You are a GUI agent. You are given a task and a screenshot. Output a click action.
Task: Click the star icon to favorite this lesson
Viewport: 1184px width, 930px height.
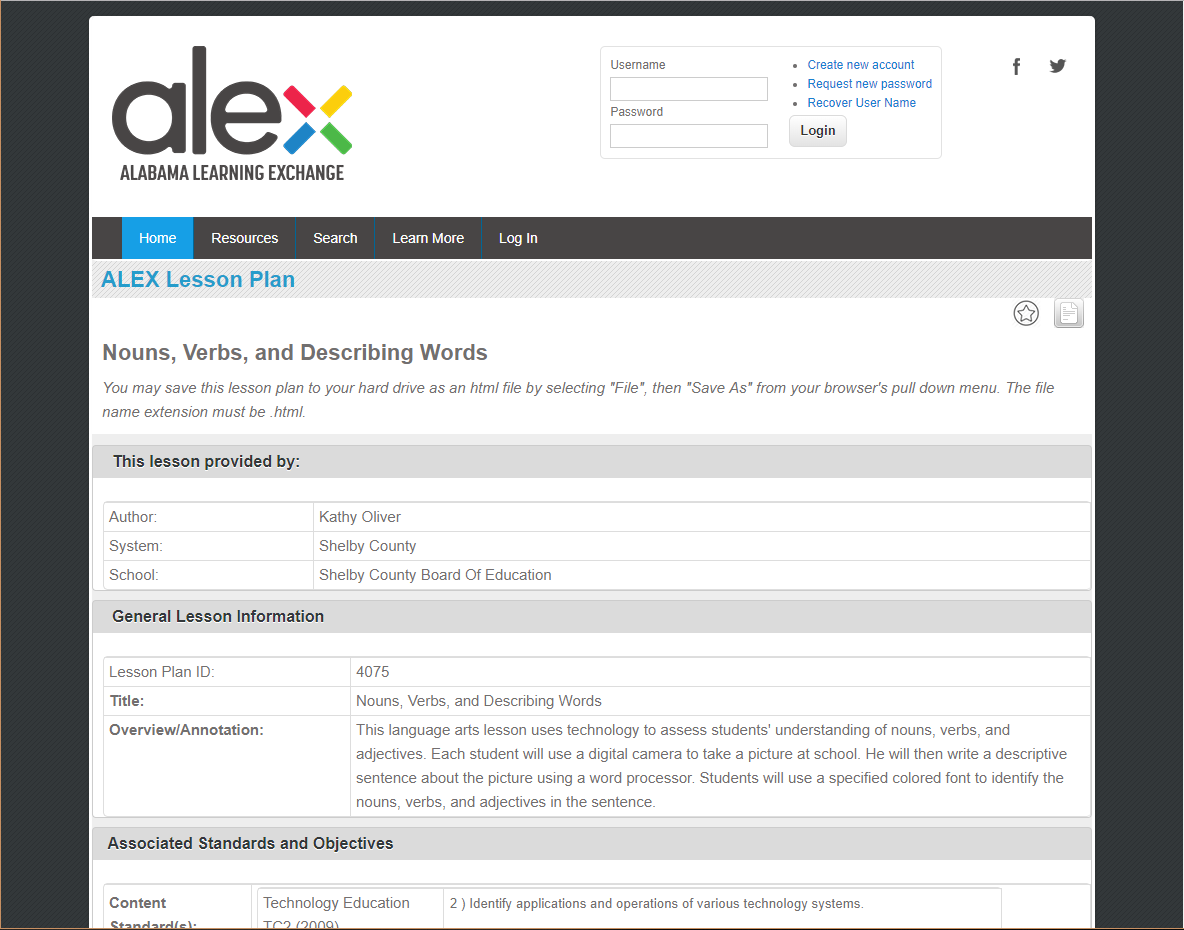1026,313
